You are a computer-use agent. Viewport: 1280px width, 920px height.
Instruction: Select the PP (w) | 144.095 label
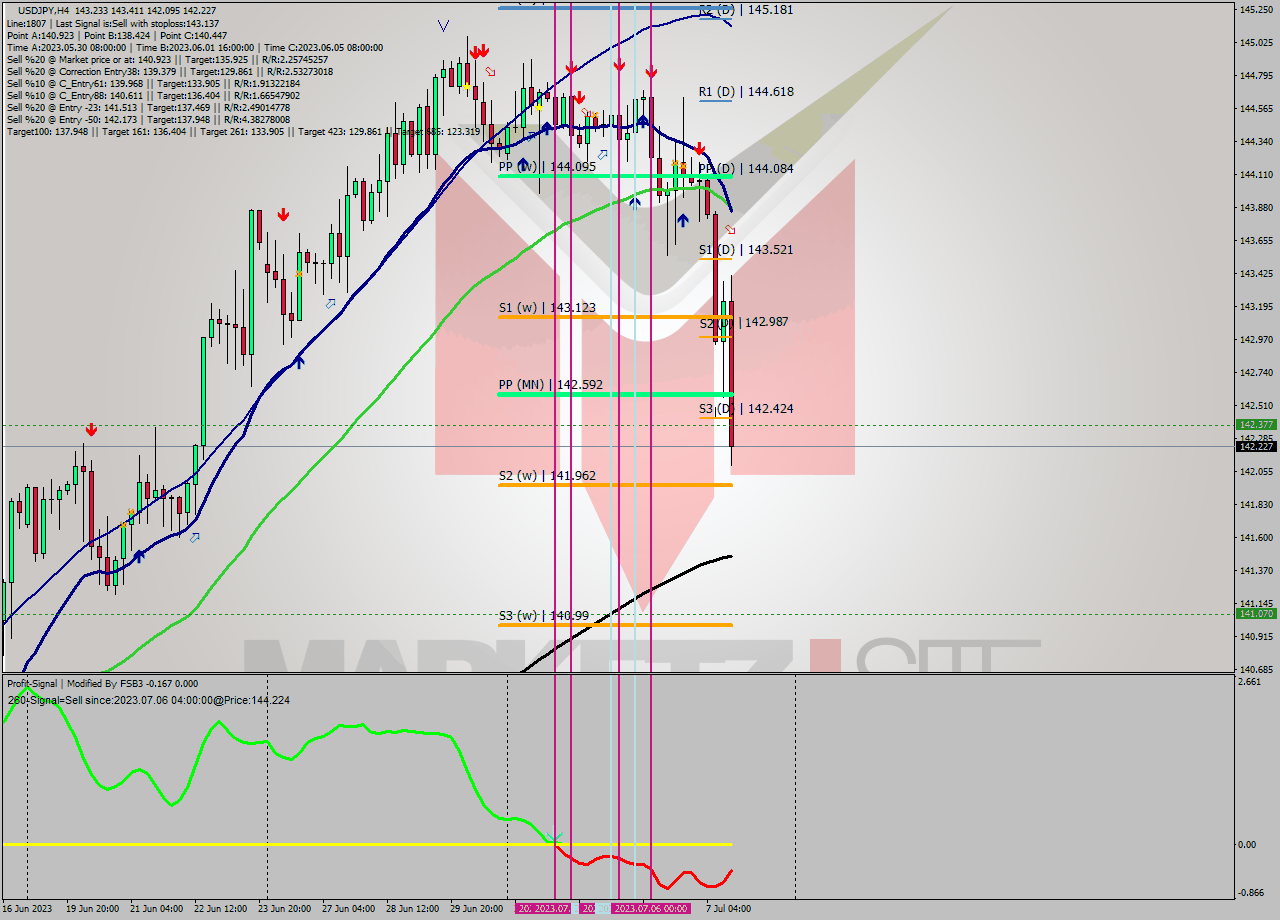(547, 167)
